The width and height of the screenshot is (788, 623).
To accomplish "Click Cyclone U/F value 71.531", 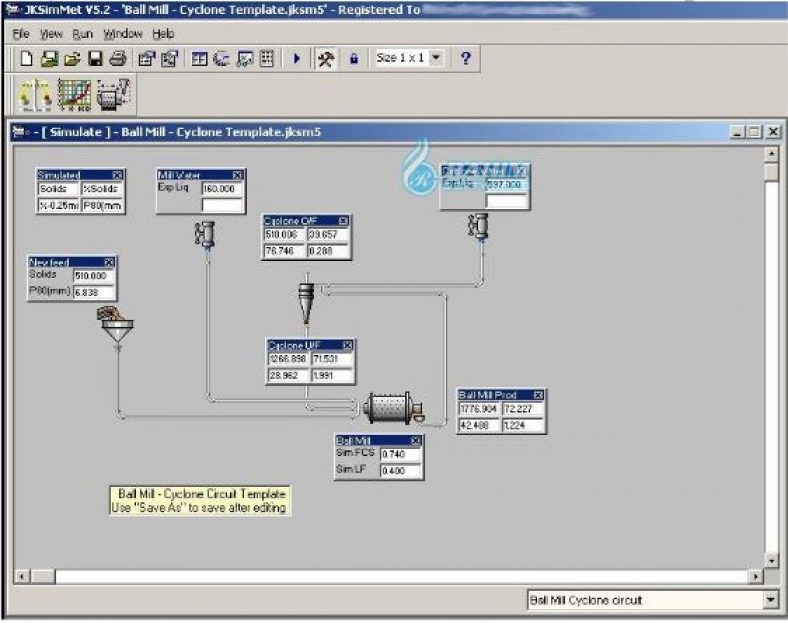I will 332,359.
